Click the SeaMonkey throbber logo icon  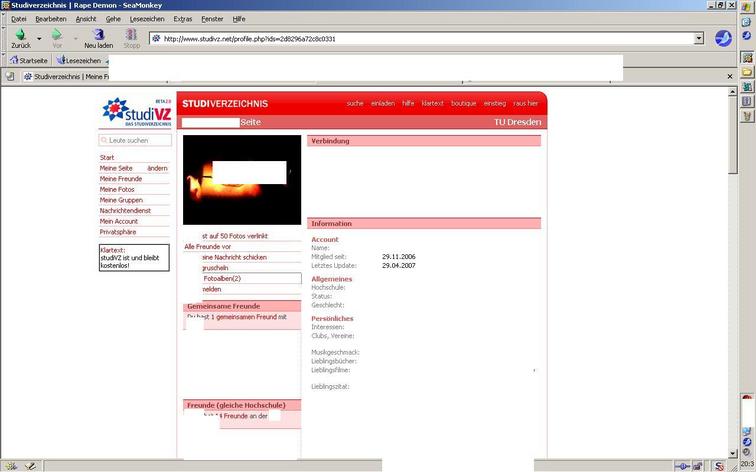click(x=722, y=39)
